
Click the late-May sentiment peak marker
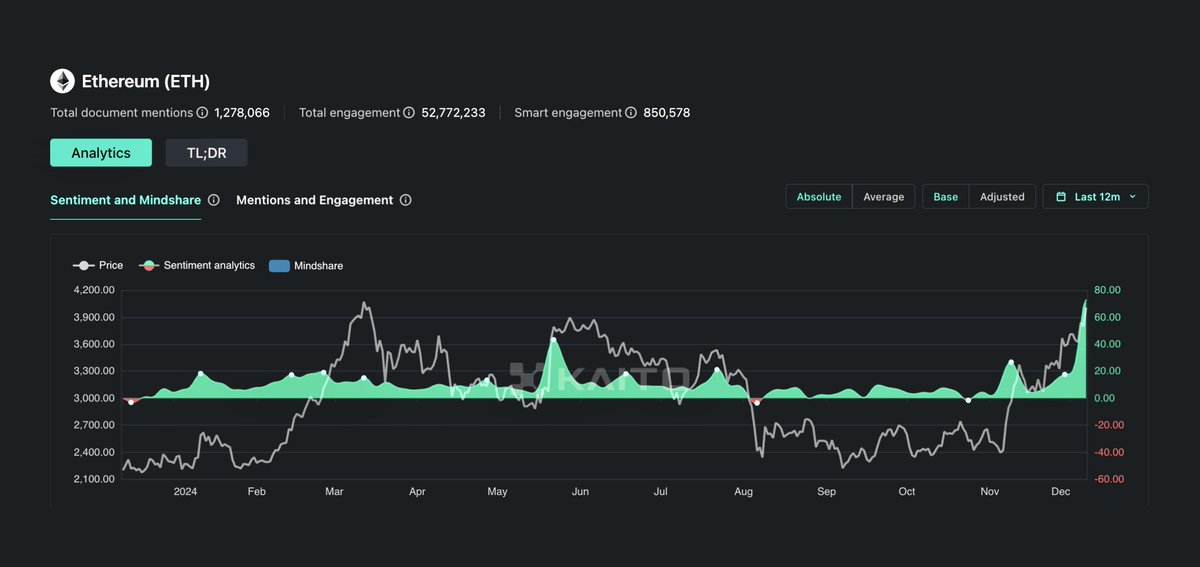click(553, 340)
